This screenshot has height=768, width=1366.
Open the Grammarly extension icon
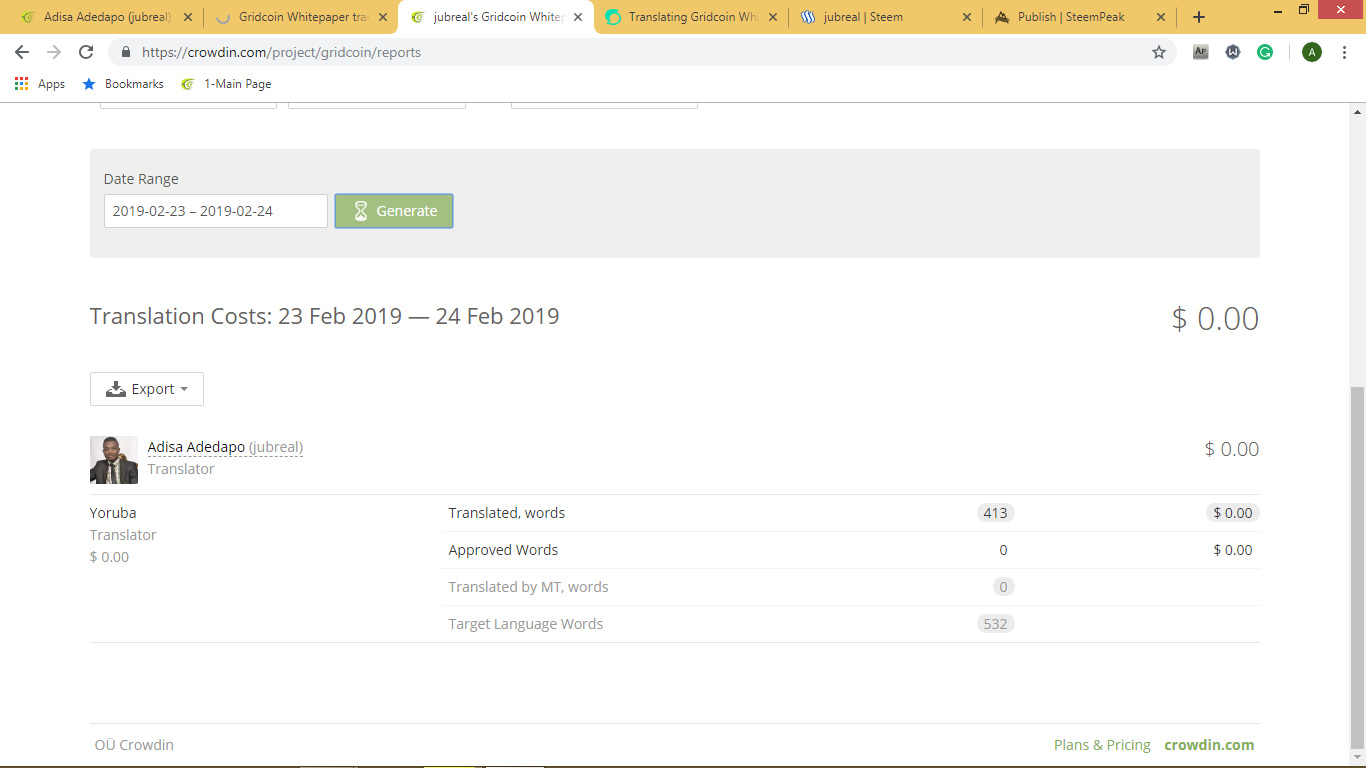[x=1265, y=52]
